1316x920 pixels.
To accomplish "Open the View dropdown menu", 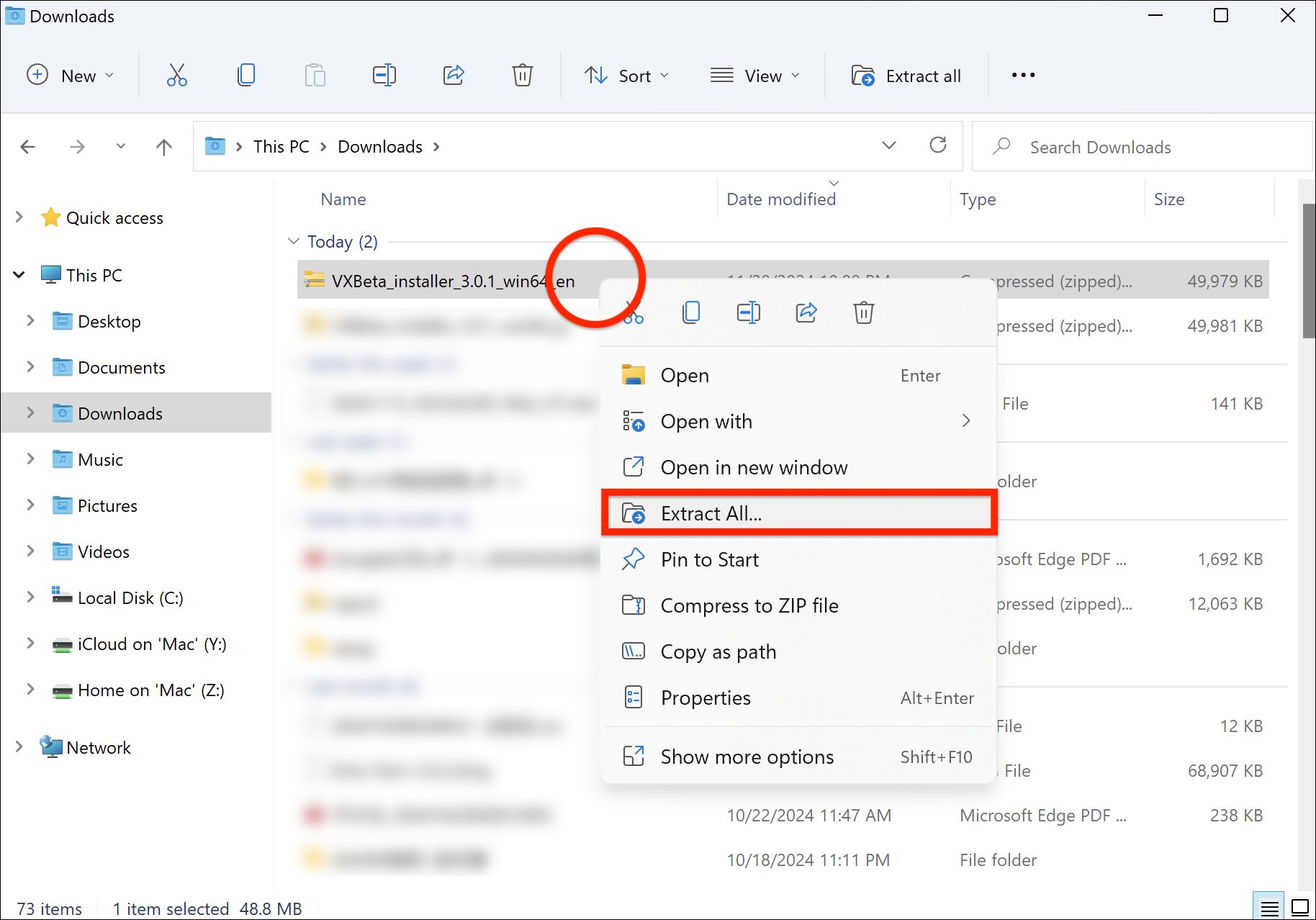I will click(754, 76).
